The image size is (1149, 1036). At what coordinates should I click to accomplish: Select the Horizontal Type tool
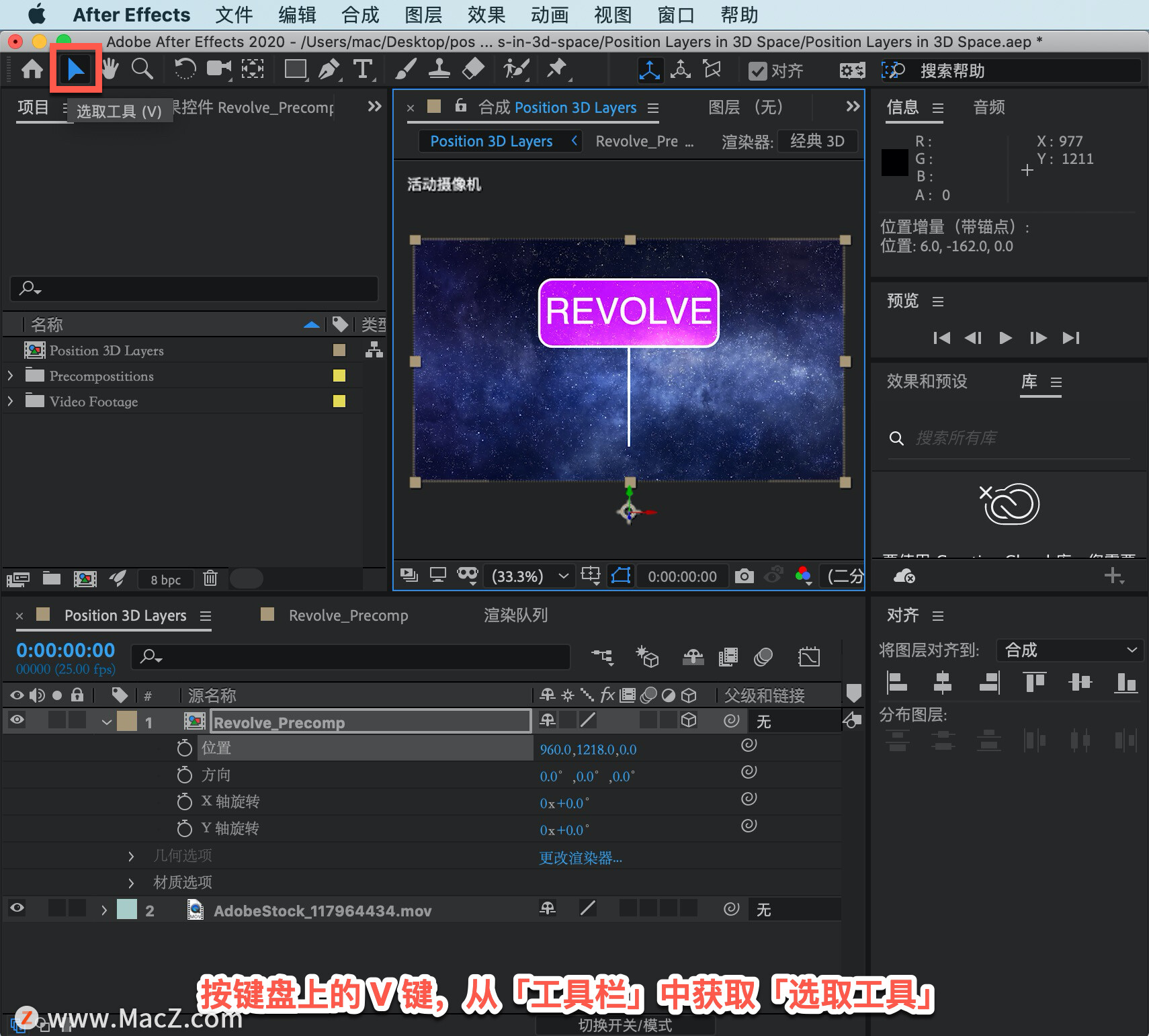(362, 69)
